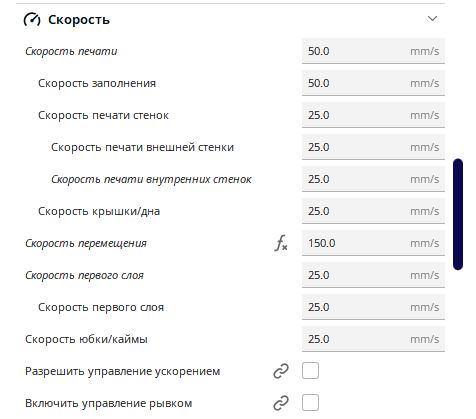This screenshot has width=476, height=419.
Task: Click the Скорость перемещения setting label
Action: tap(86, 243)
